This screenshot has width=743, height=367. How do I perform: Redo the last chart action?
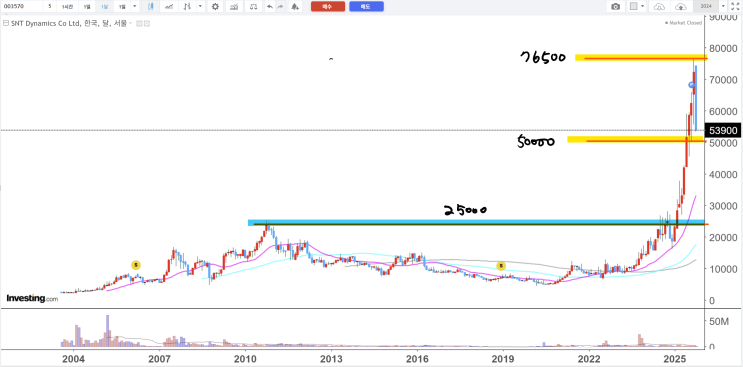tap(281, 7)
